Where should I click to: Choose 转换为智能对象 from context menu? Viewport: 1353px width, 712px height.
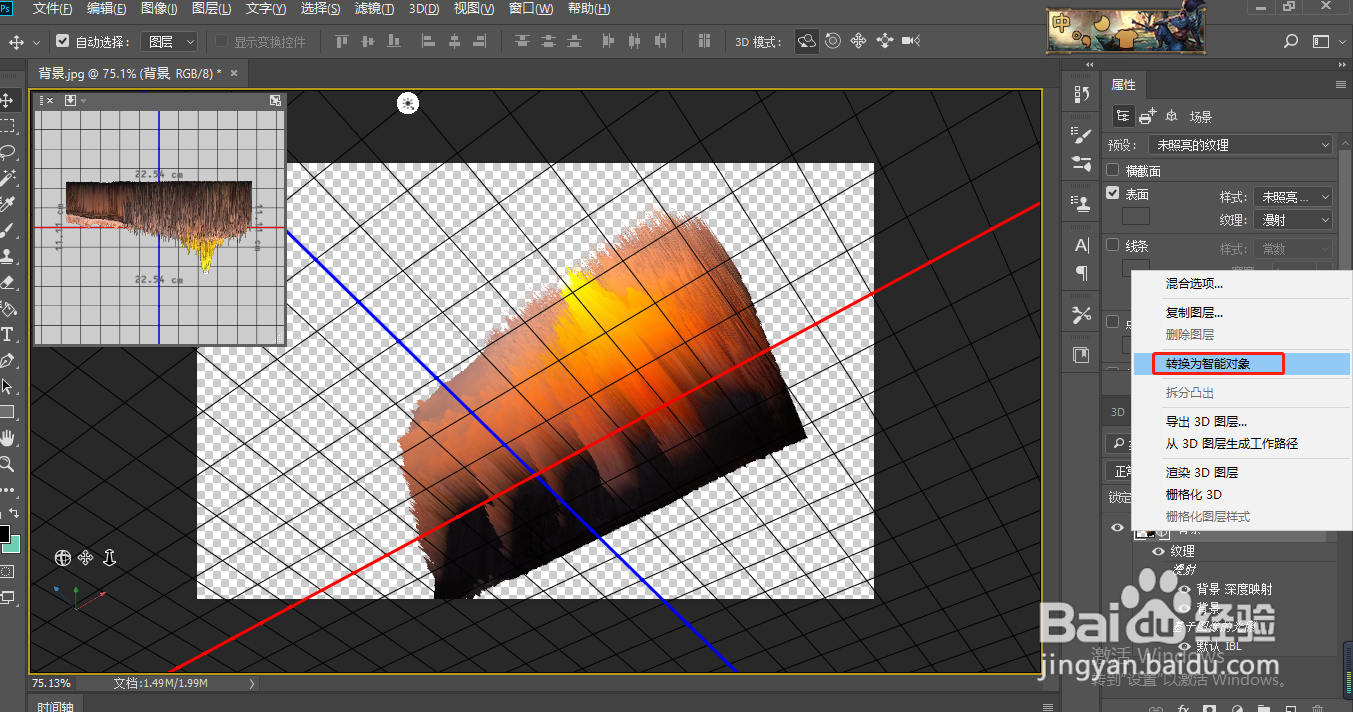1207,364
